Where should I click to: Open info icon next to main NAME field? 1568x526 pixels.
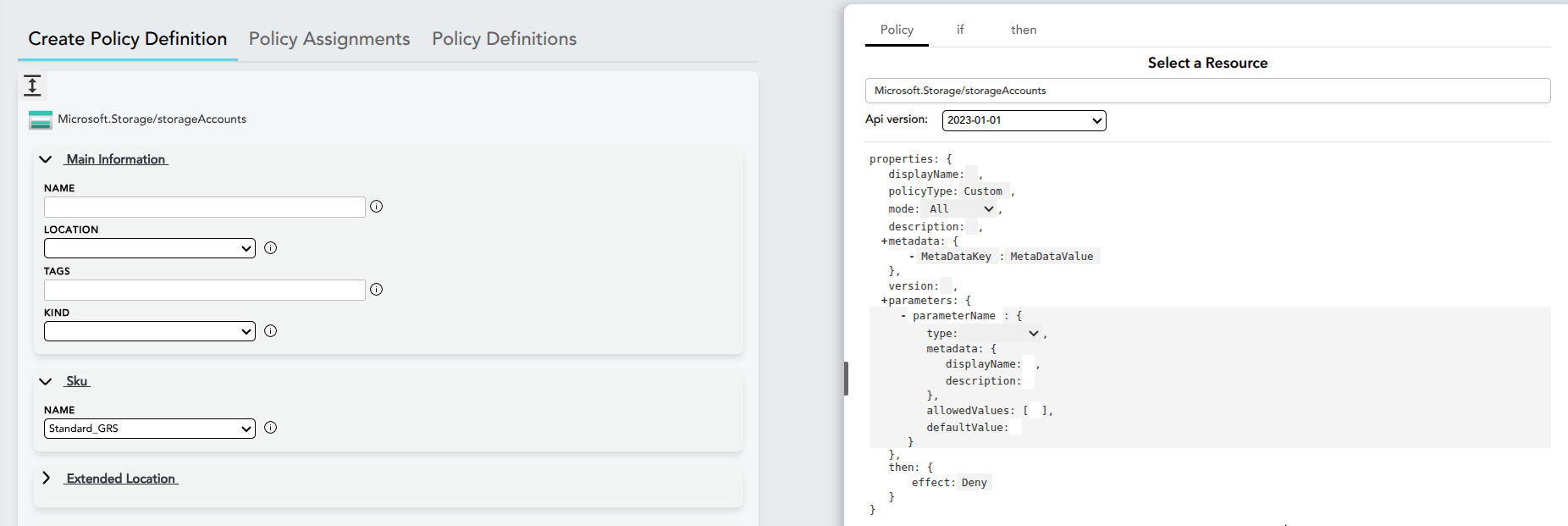(377, 207)
